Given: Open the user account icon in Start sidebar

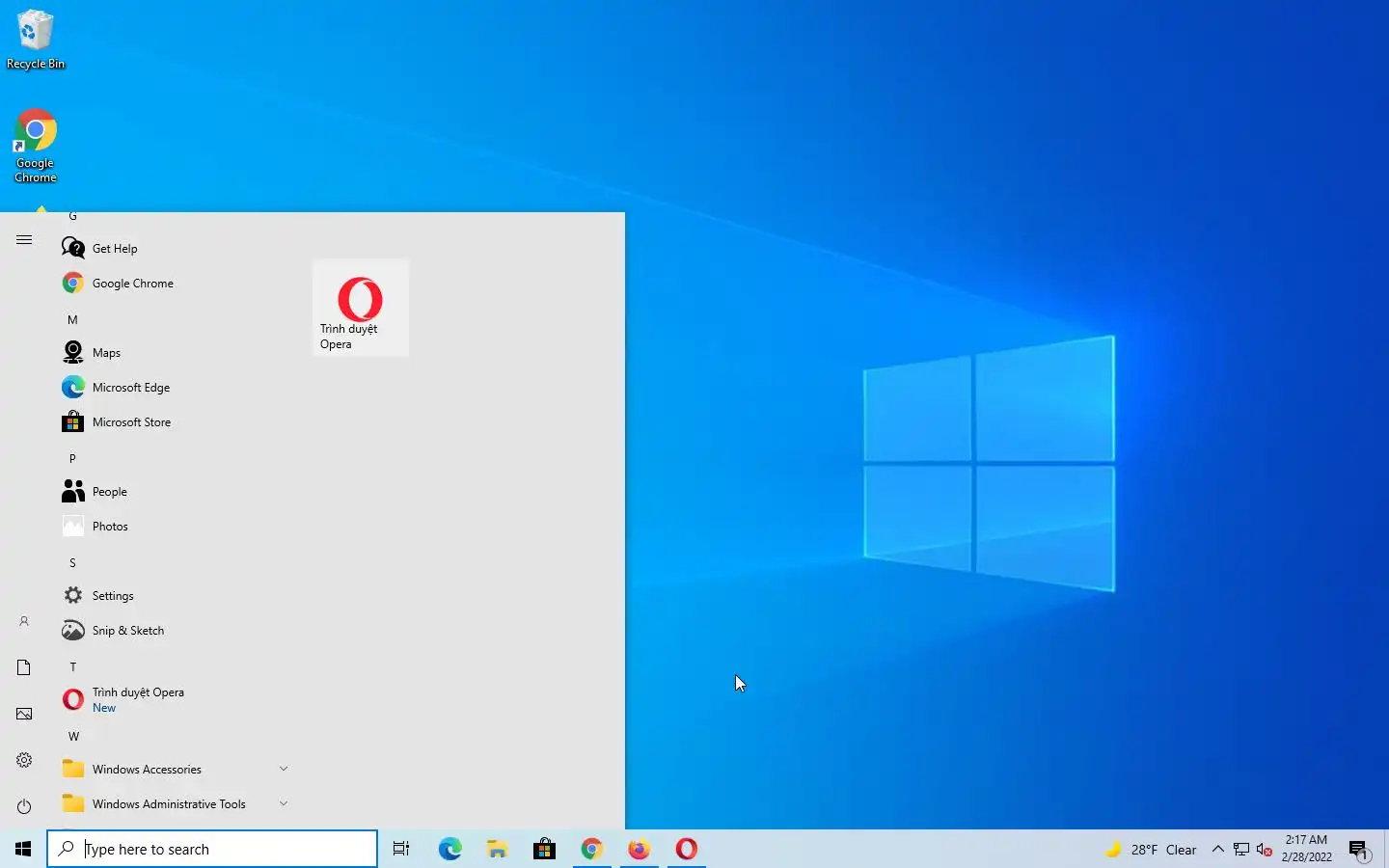Looking at the screenshot, I should pyautogui.click(x=24, y=621).
